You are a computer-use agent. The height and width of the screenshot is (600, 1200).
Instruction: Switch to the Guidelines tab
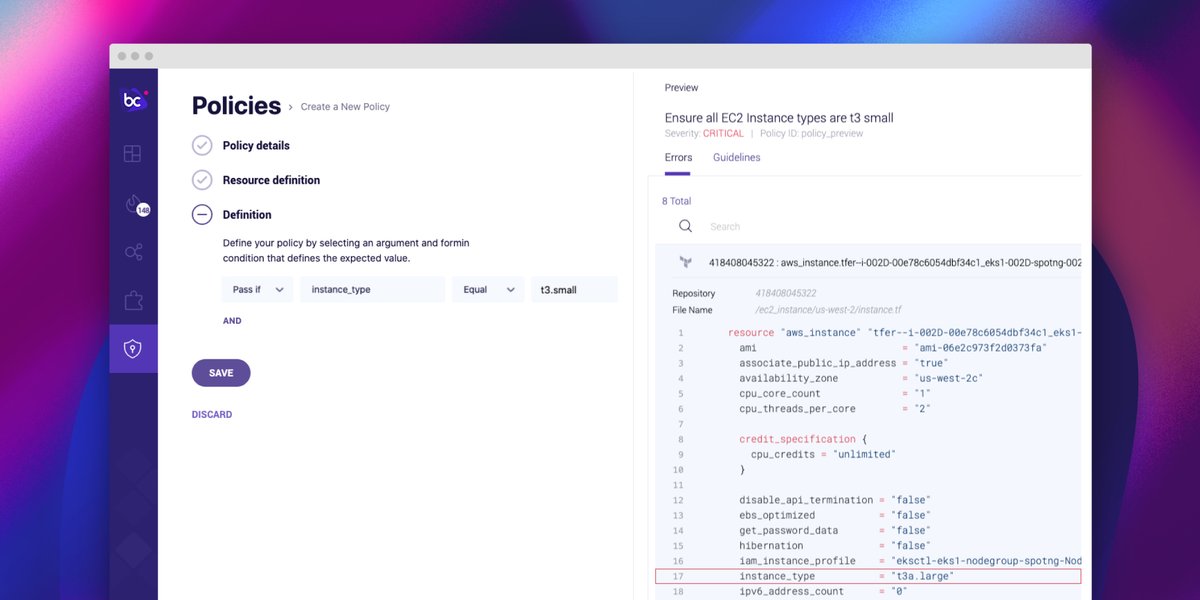pyautogui.click(x=736, y=158)
